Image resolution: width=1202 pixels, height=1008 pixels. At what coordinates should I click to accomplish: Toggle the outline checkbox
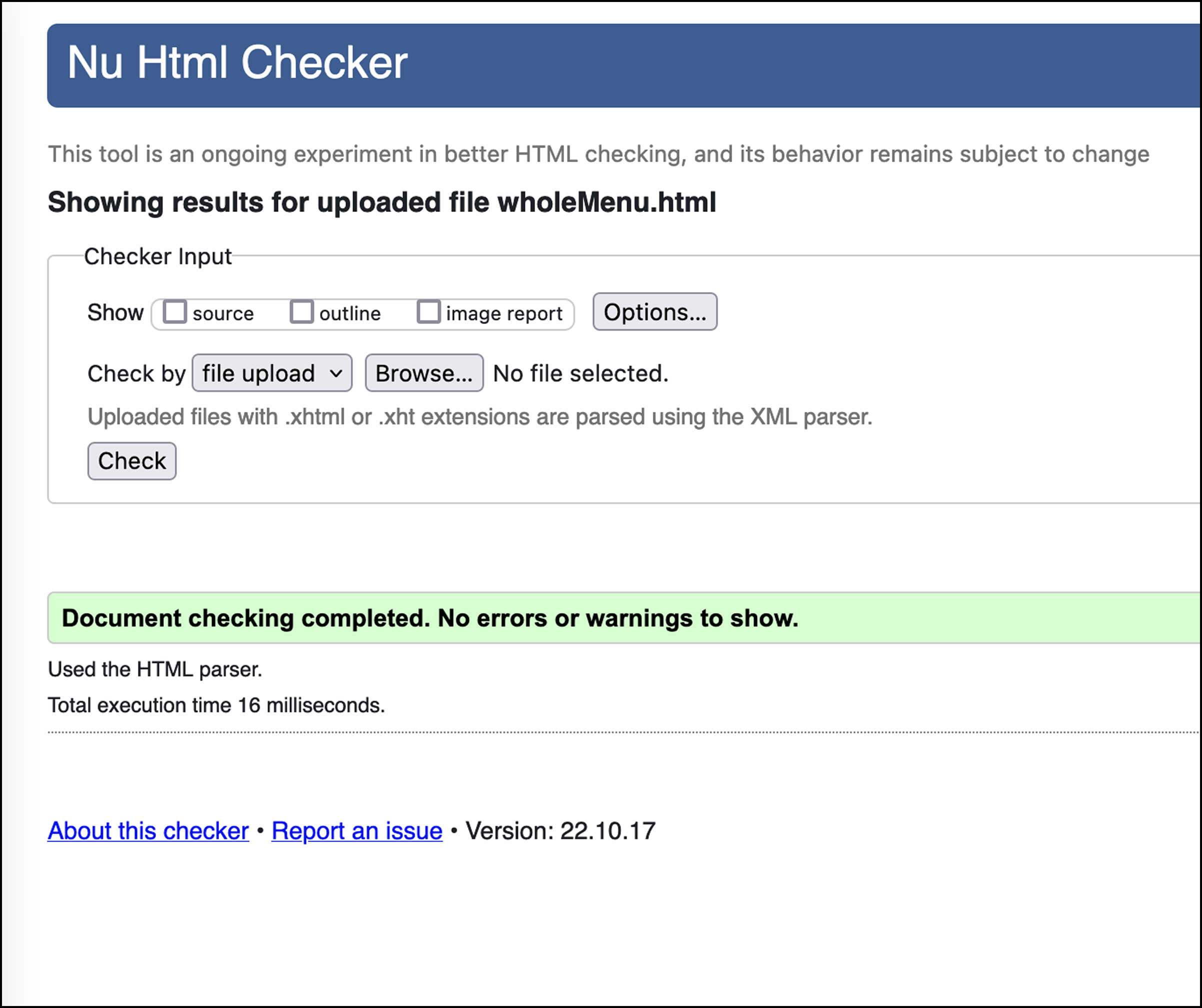[x=301, y=312]
